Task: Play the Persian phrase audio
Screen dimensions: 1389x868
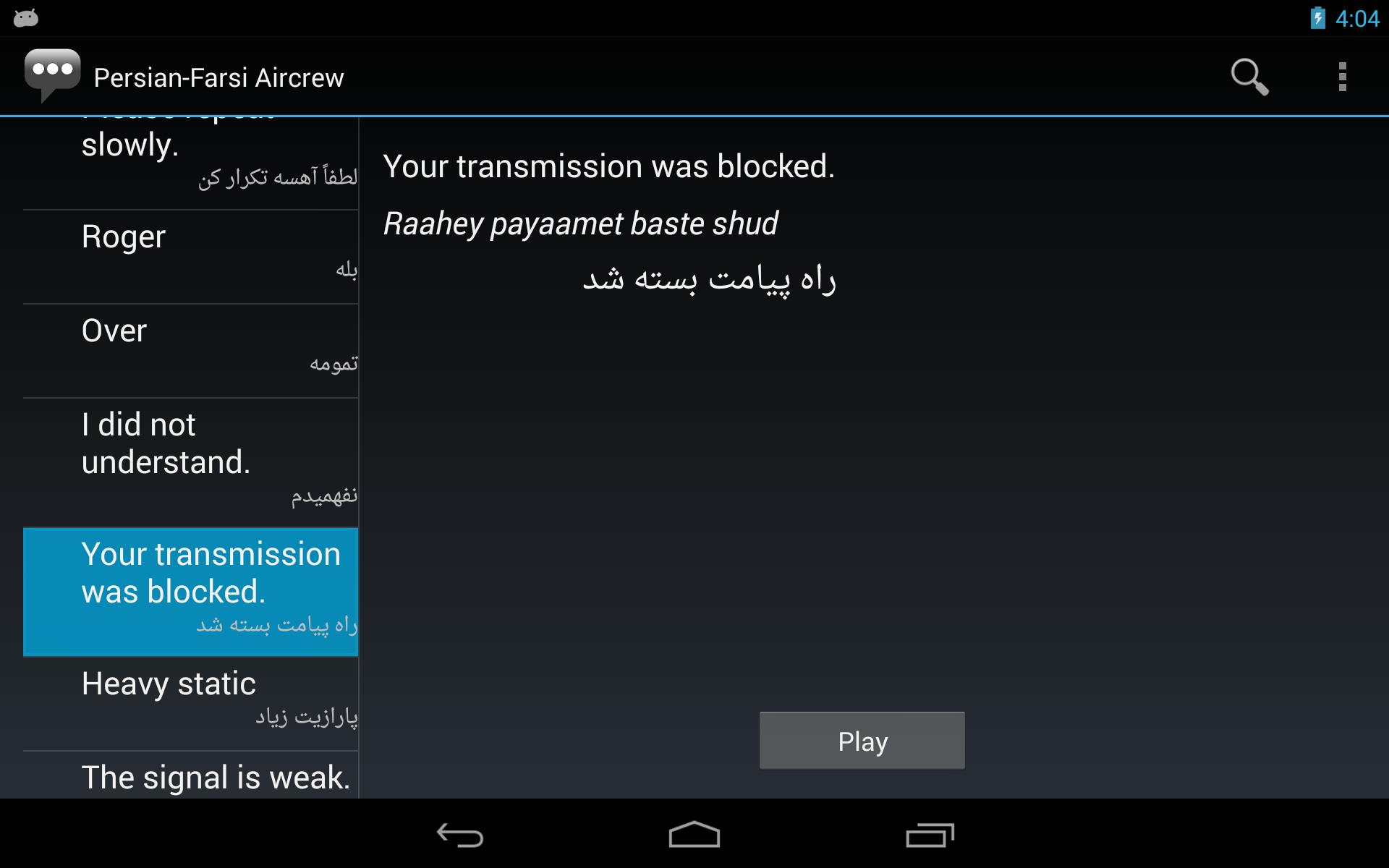Action: point(862,741)
